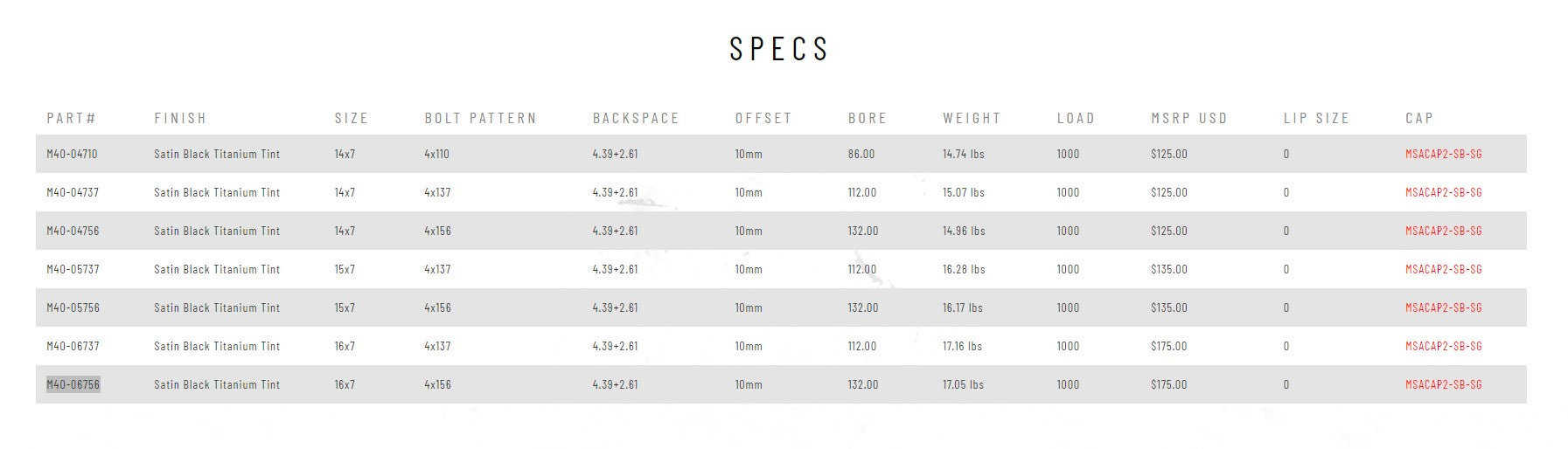Screen dimensions: 1568x449
Task: Click the SPECS heading
Action: [779, 49]
